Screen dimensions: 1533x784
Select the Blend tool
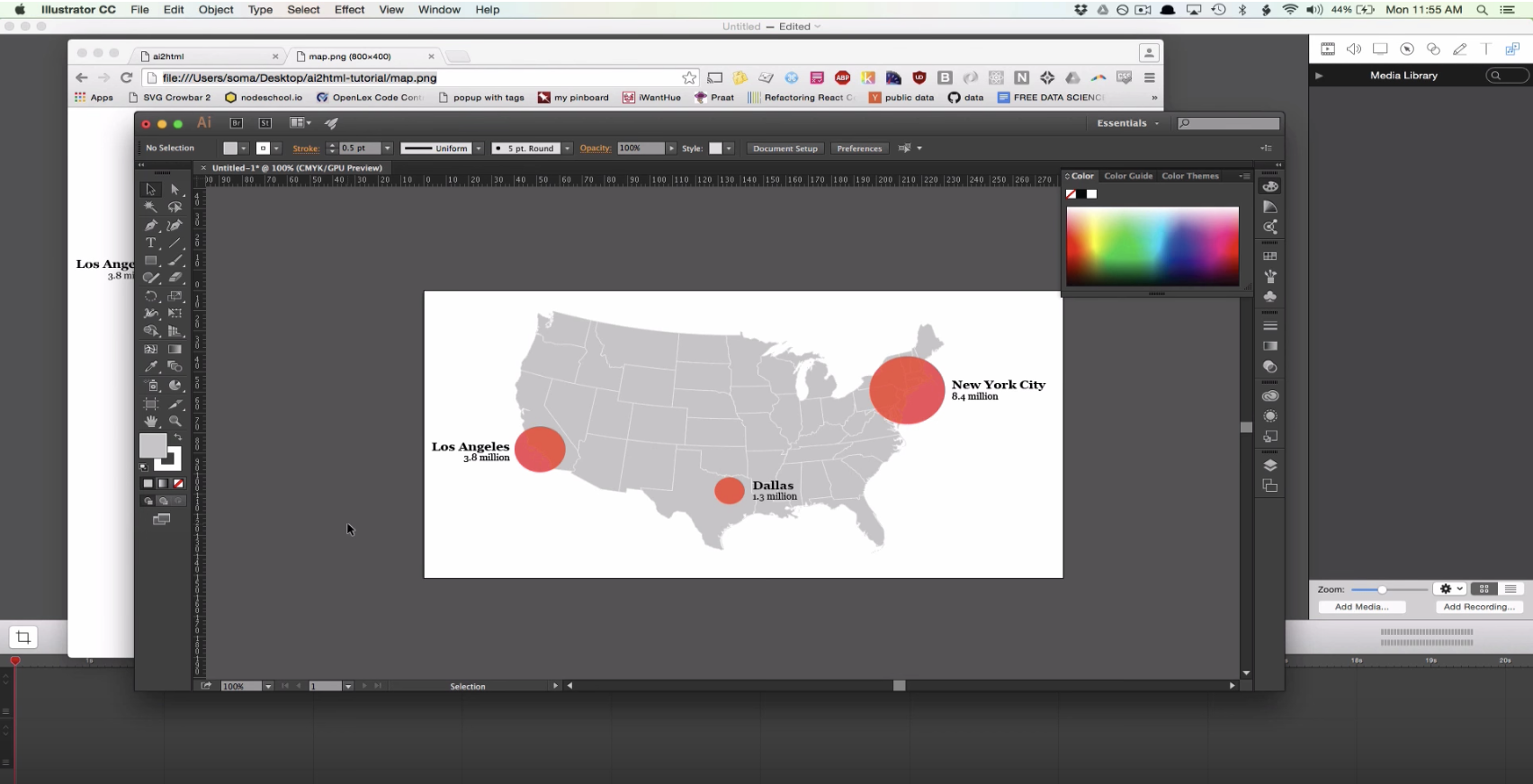click(175, 367)
